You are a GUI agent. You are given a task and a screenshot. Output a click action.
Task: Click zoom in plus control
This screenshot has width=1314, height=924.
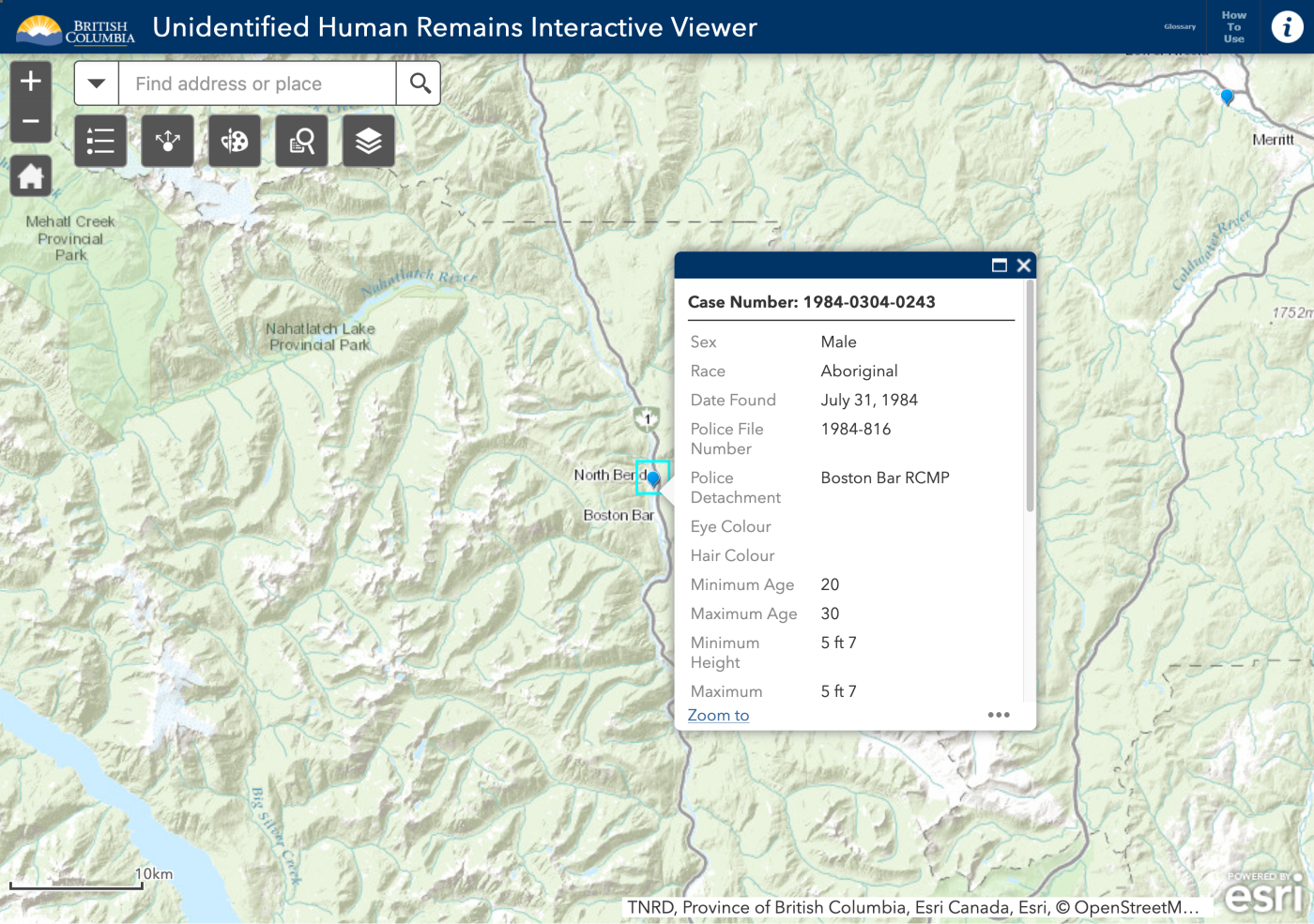point(31,80)
